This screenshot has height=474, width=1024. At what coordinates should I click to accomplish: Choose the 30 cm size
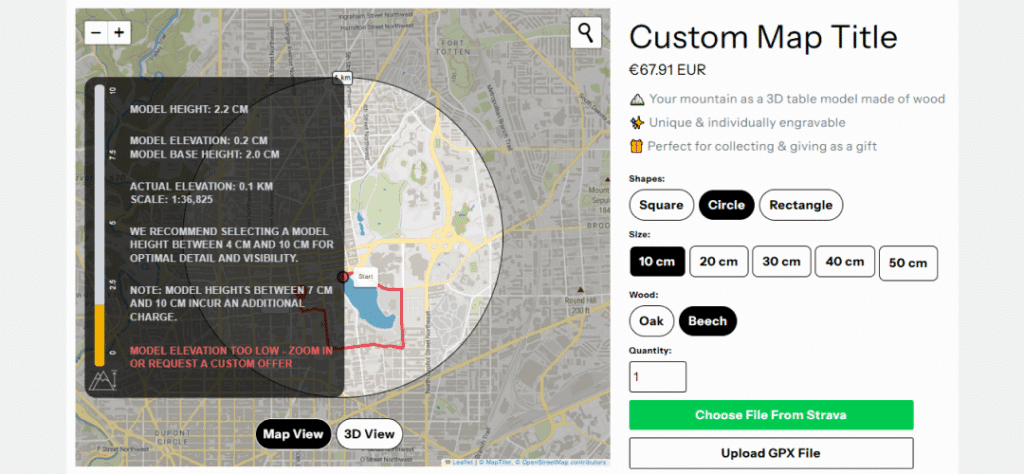click(x=781, y=261)
